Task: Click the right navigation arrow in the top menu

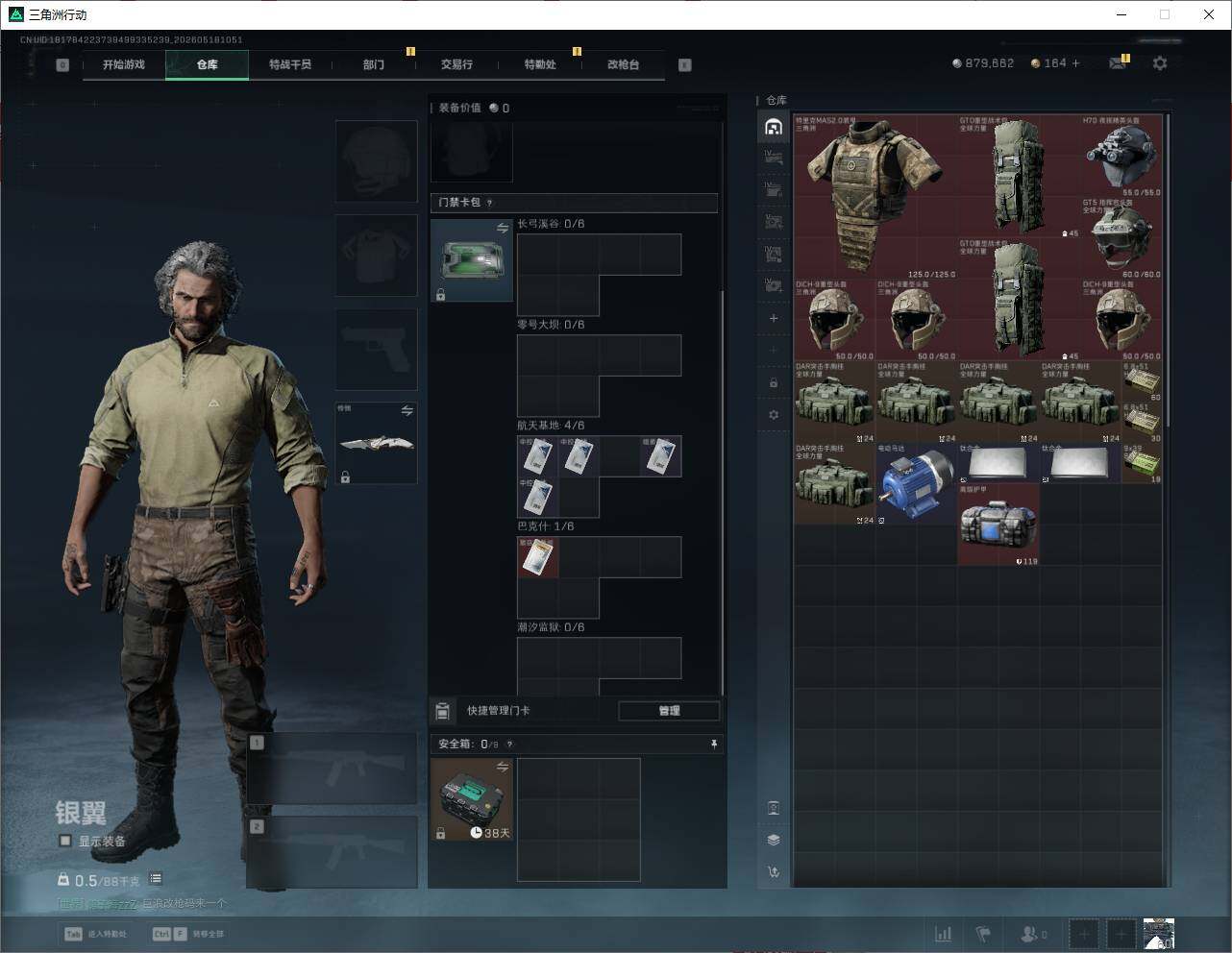Action: coord(684,65)
